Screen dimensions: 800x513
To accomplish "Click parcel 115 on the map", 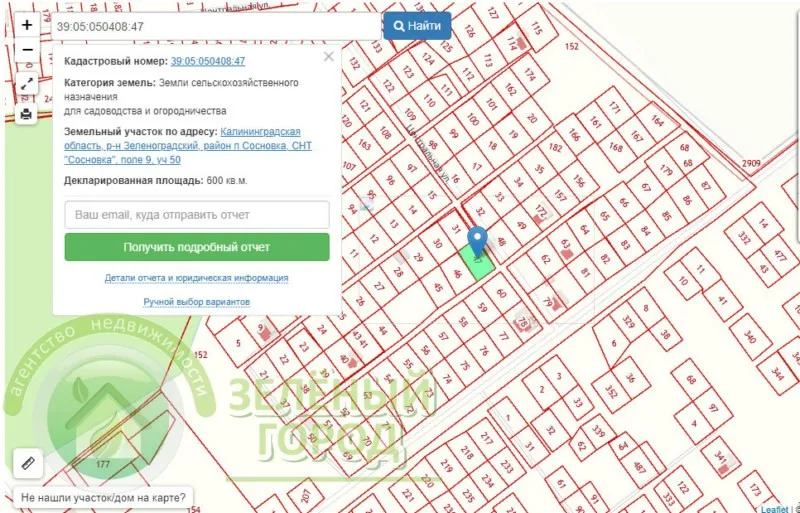I will coord(537,27).
